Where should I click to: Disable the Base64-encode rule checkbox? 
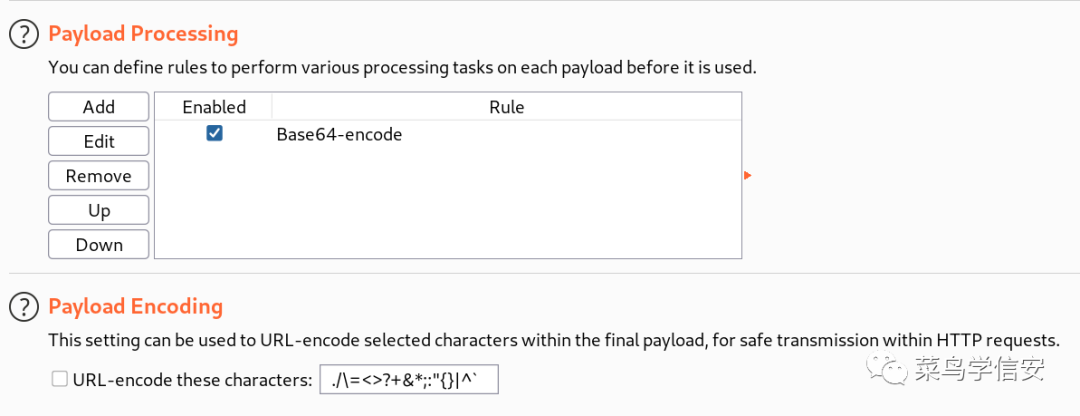(x=214, y=134)
